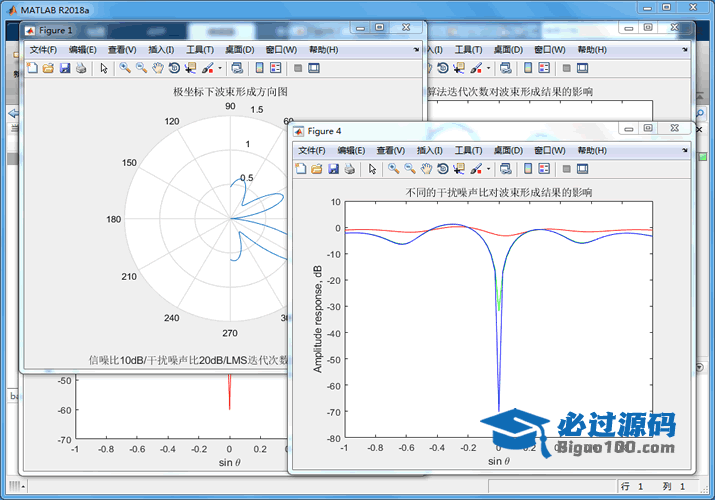Click New Figure icon in Figure 4 toolbar
The width and height of the screenshot is (715, 500).
tap(301, 169)
